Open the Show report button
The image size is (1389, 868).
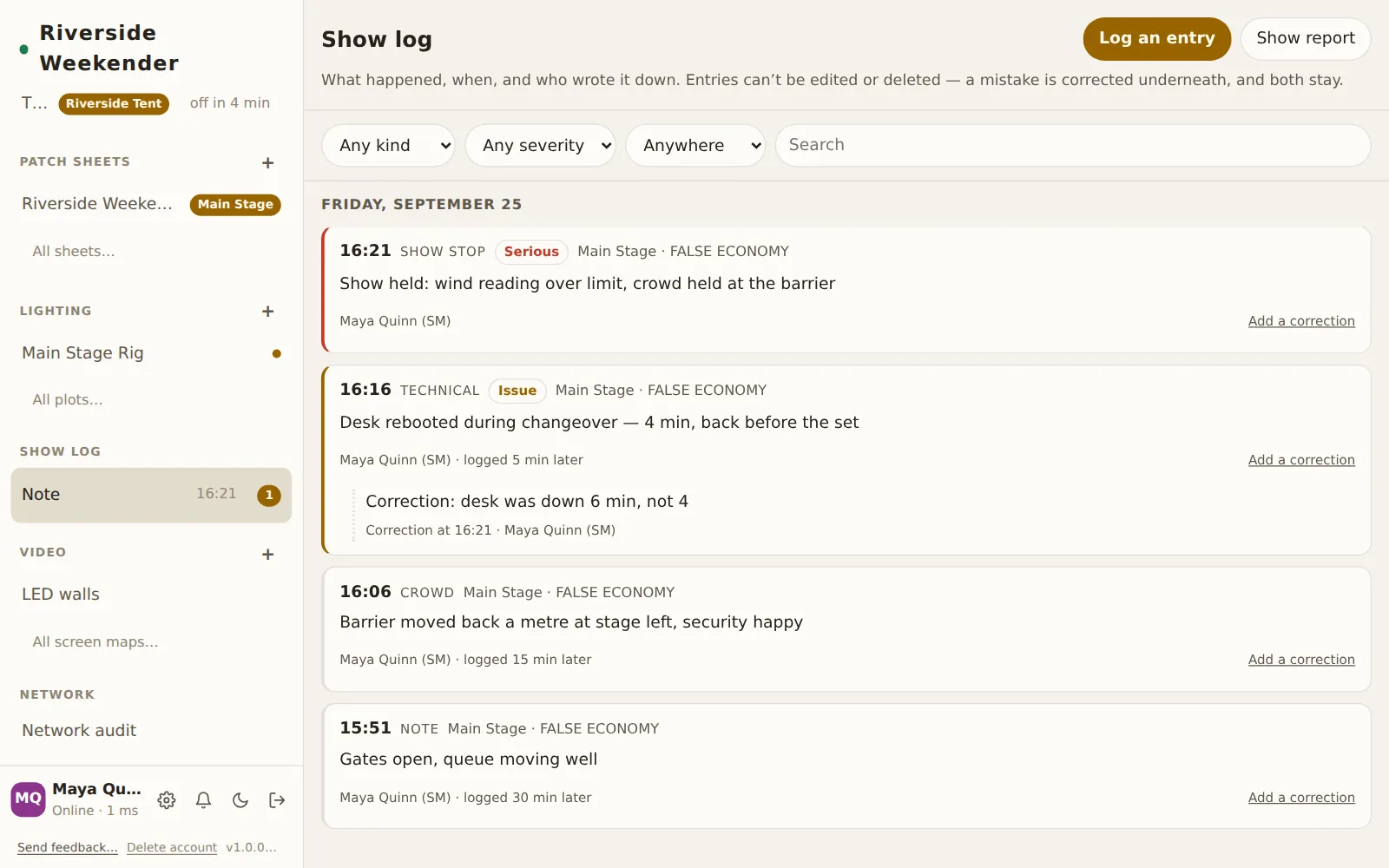pyautogui.click(x=1306, y=39)
